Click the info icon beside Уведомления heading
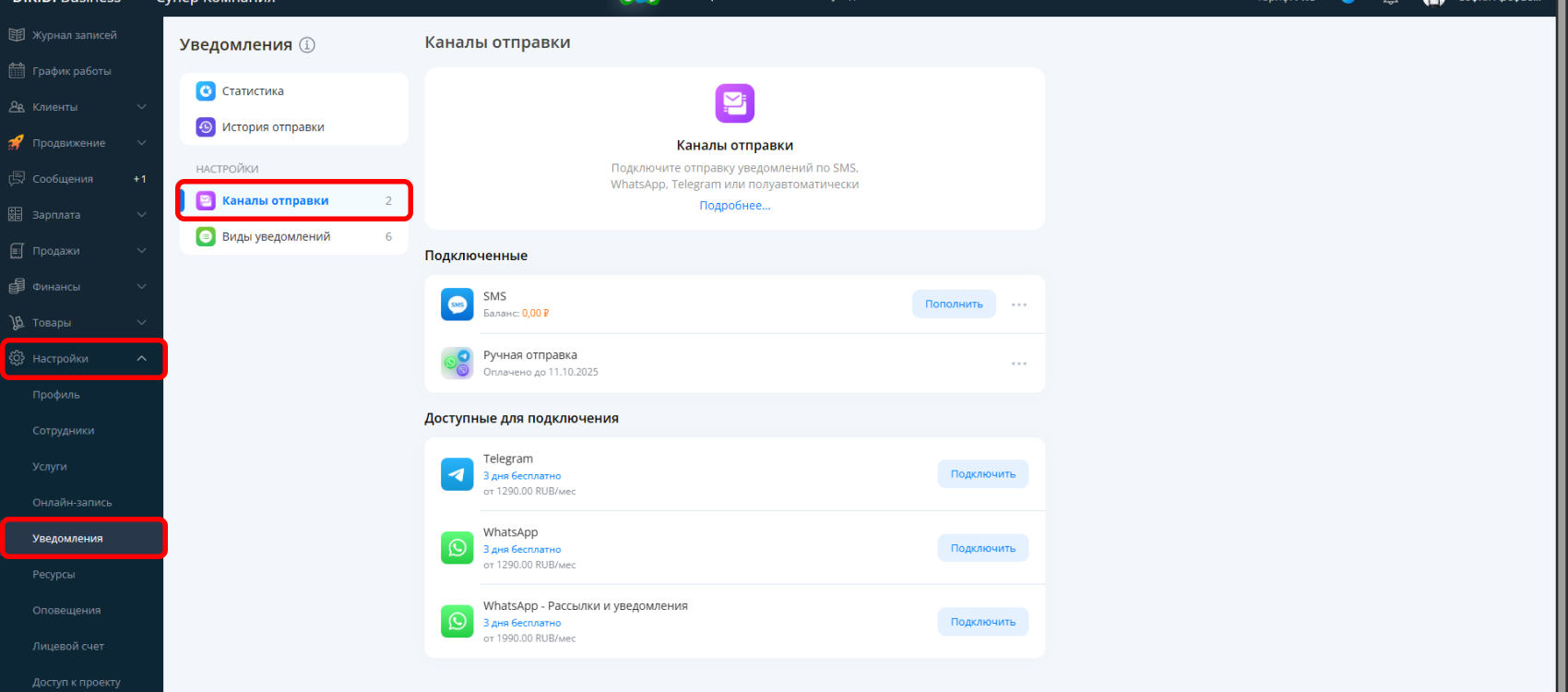The width and height of the screenshot is (1568, 692). (x=307, y=44)
